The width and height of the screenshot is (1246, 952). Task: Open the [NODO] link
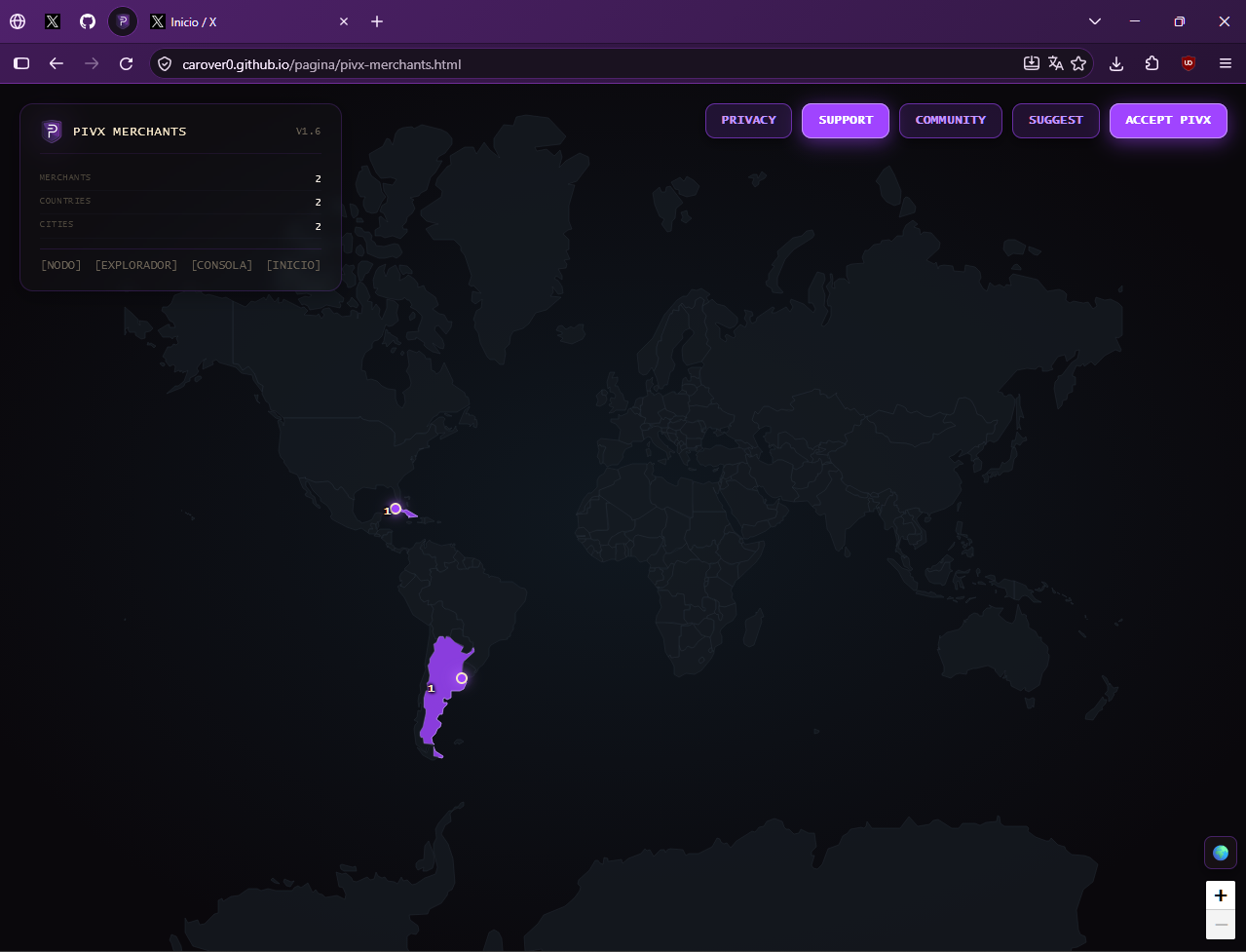61,265
